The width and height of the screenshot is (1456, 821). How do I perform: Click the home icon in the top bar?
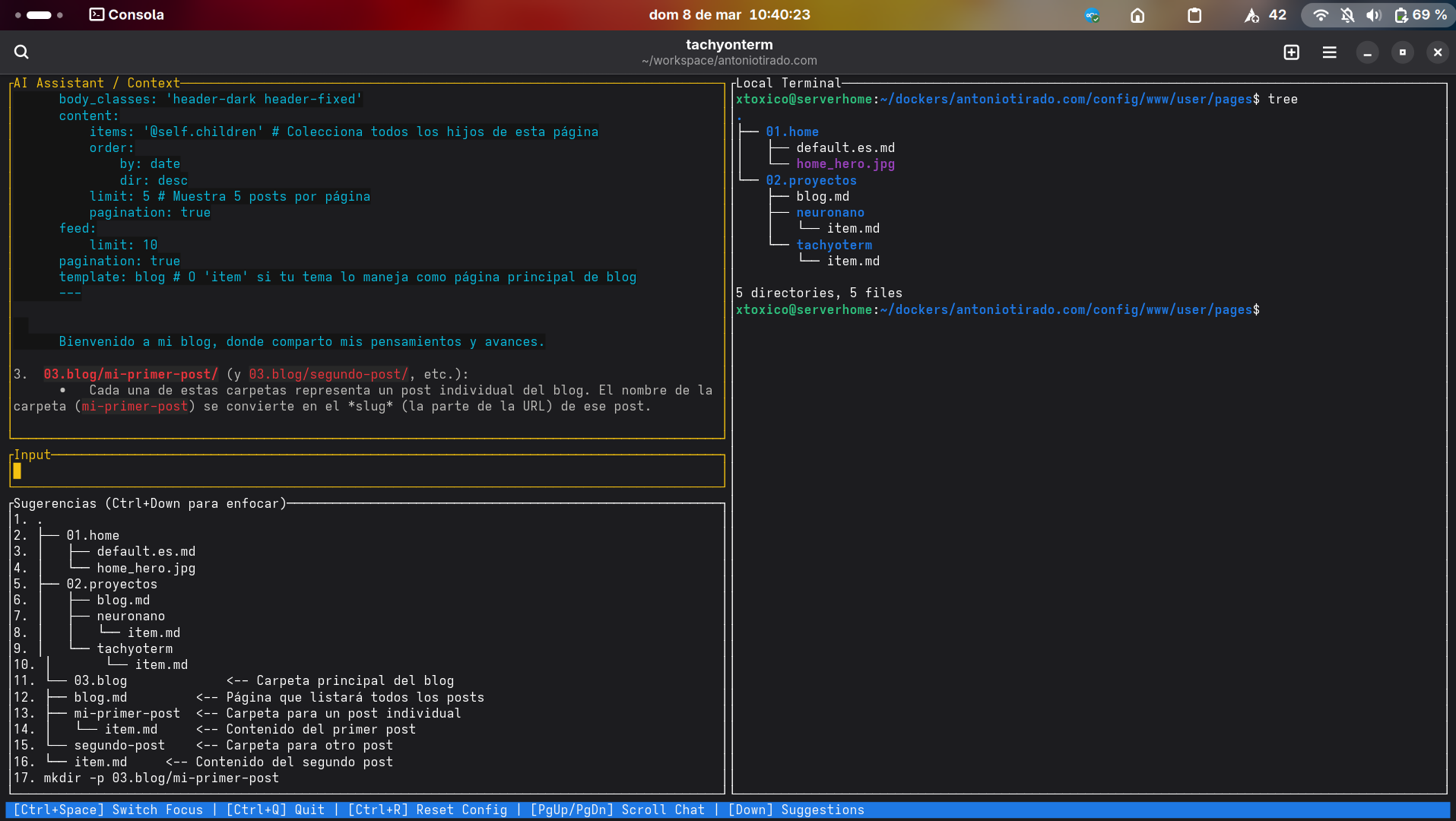click(x=1137, y=15)
